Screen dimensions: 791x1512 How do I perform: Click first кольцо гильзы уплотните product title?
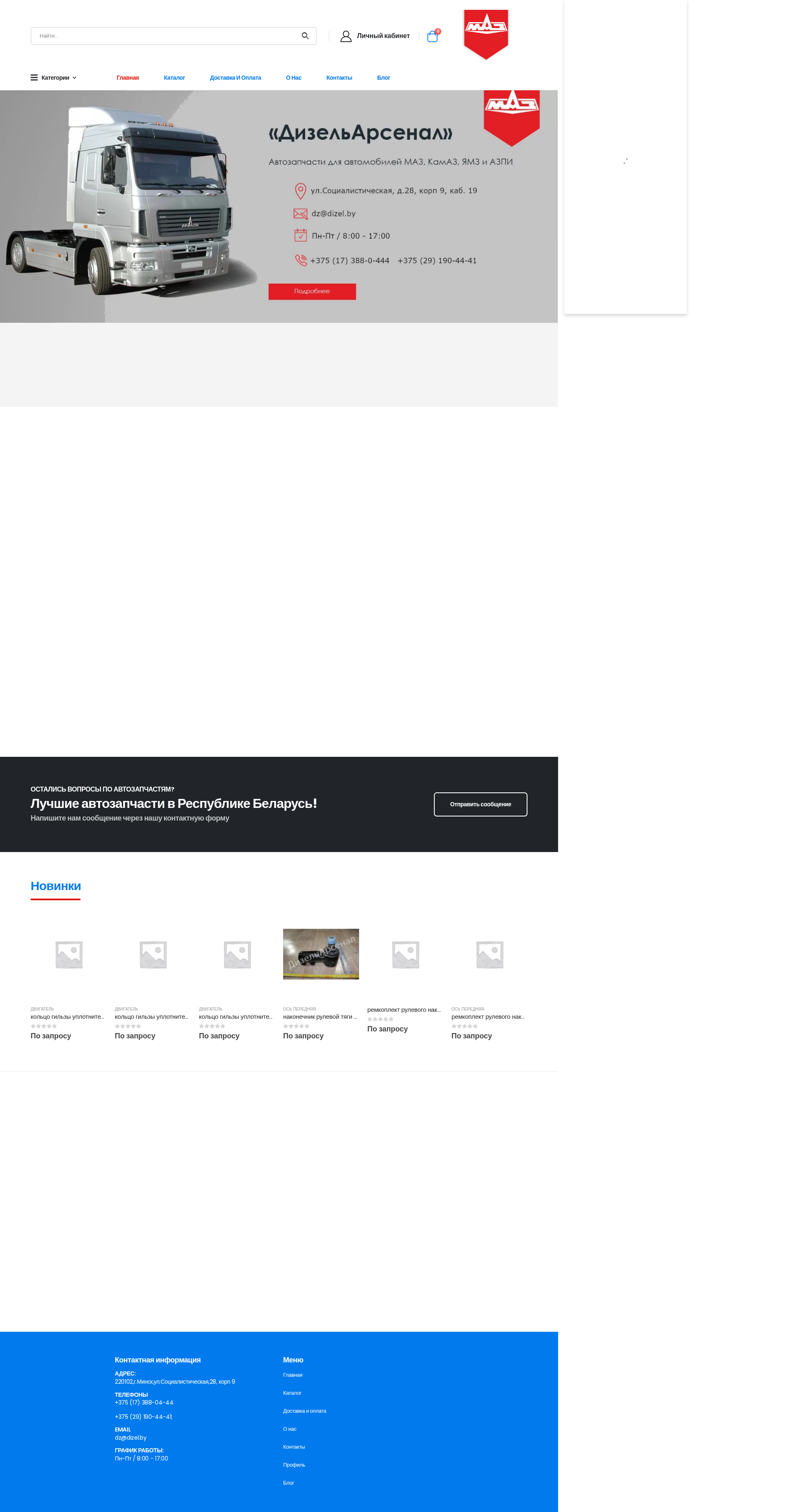click(x=67, y=1017)
